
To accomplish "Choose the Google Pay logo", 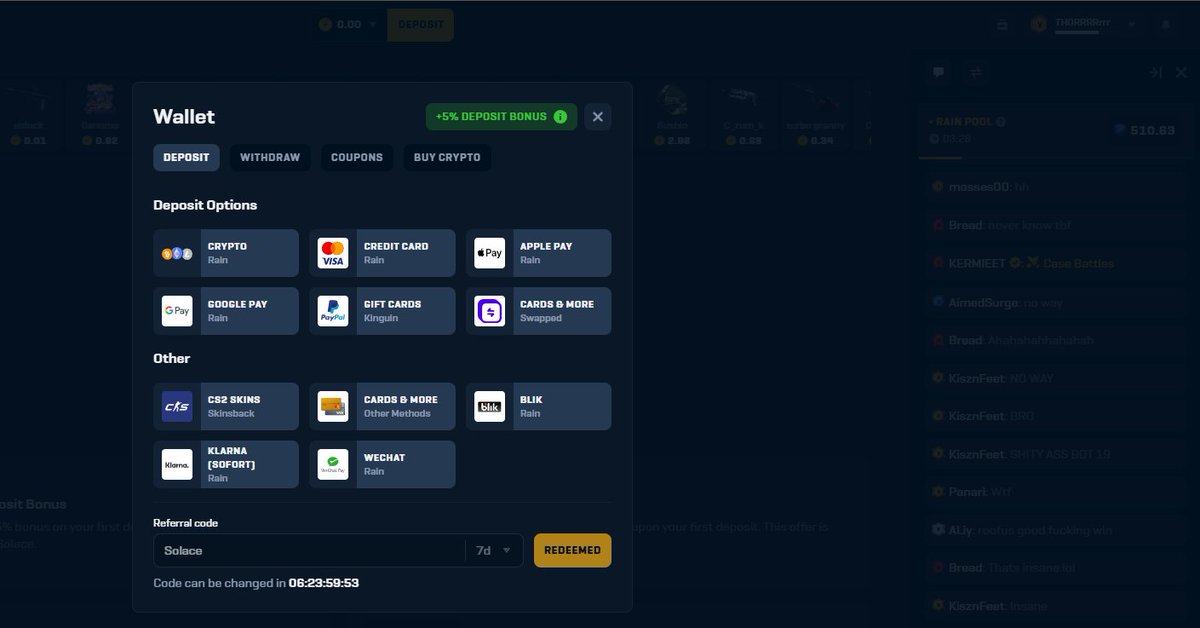I will [177, 311].
